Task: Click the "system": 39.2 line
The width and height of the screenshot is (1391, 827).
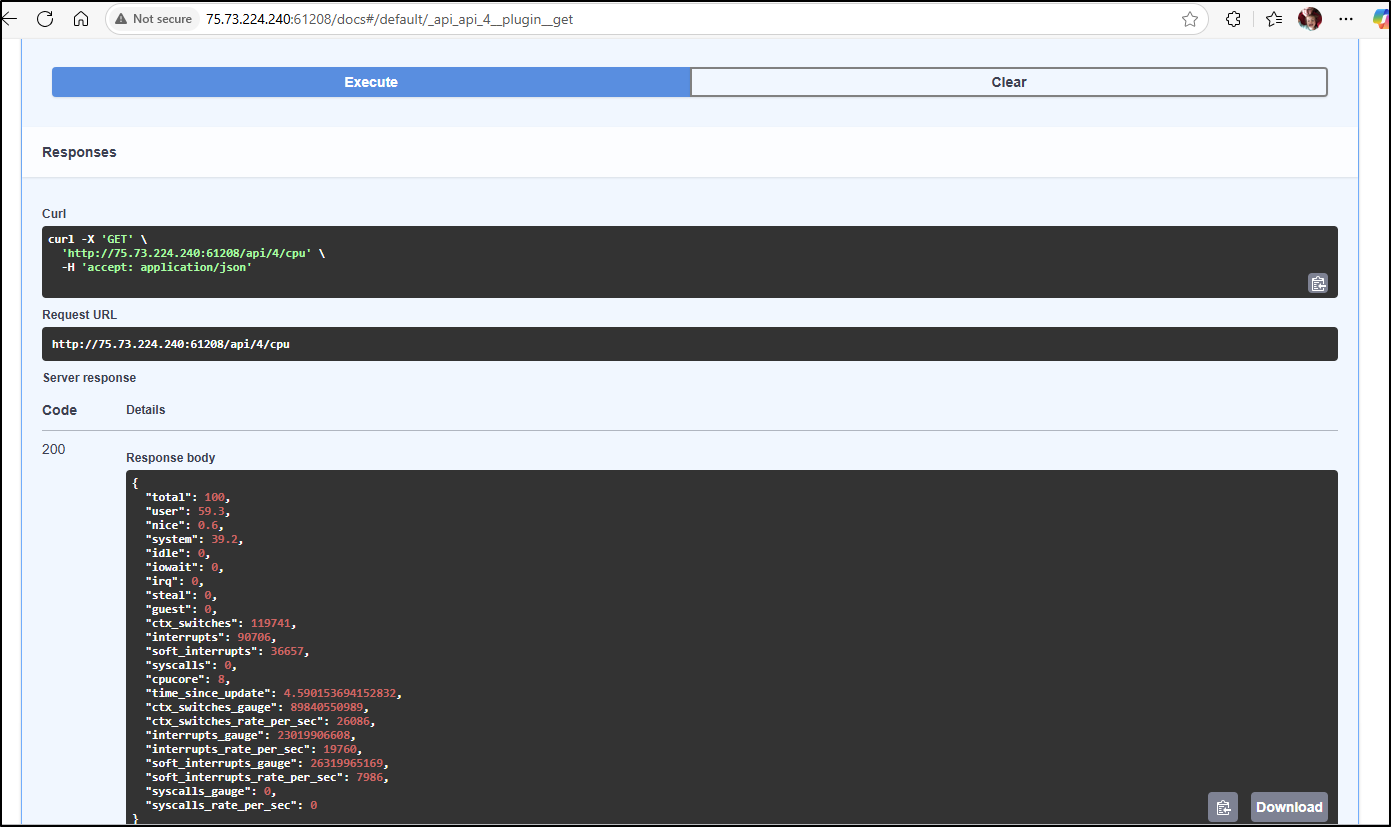Action: 195,539
